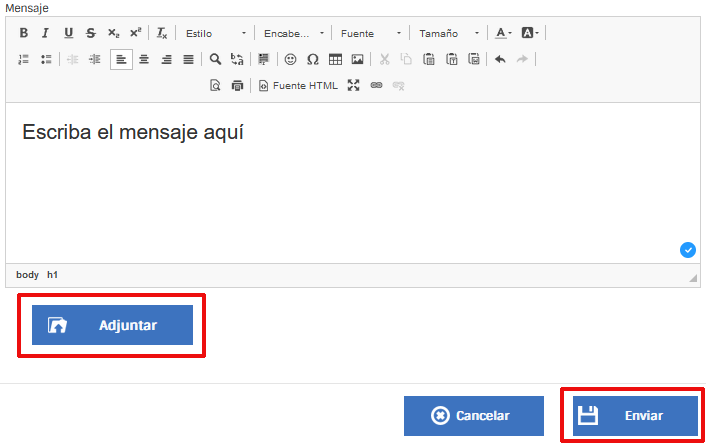Select justify alignment
The width and height of the screenshot is (706, 444).
pos(188,59)
